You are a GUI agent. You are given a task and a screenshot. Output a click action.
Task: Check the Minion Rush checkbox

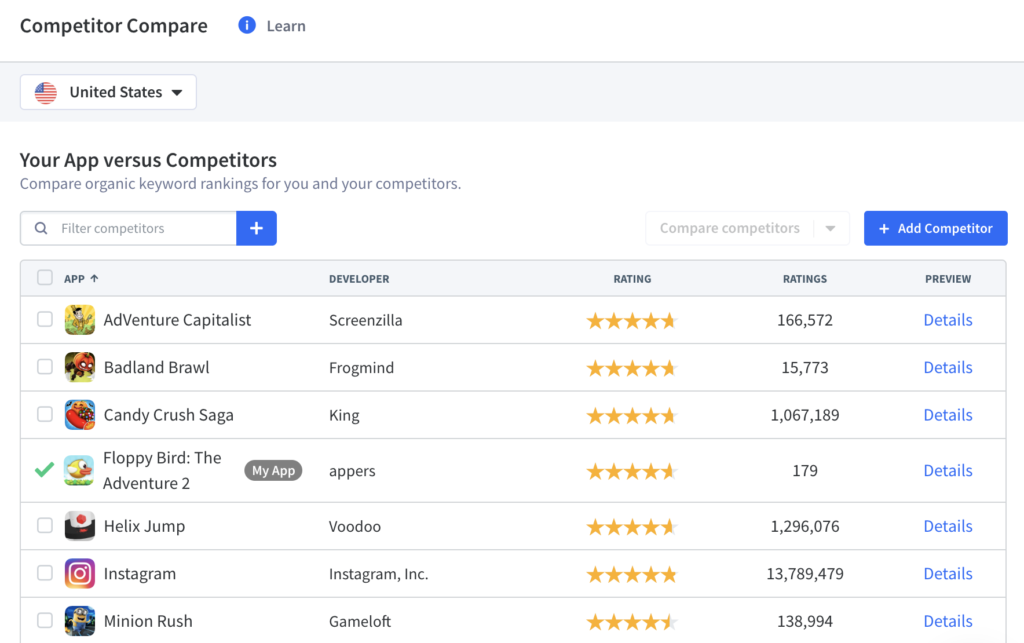(x=45, y=620)
